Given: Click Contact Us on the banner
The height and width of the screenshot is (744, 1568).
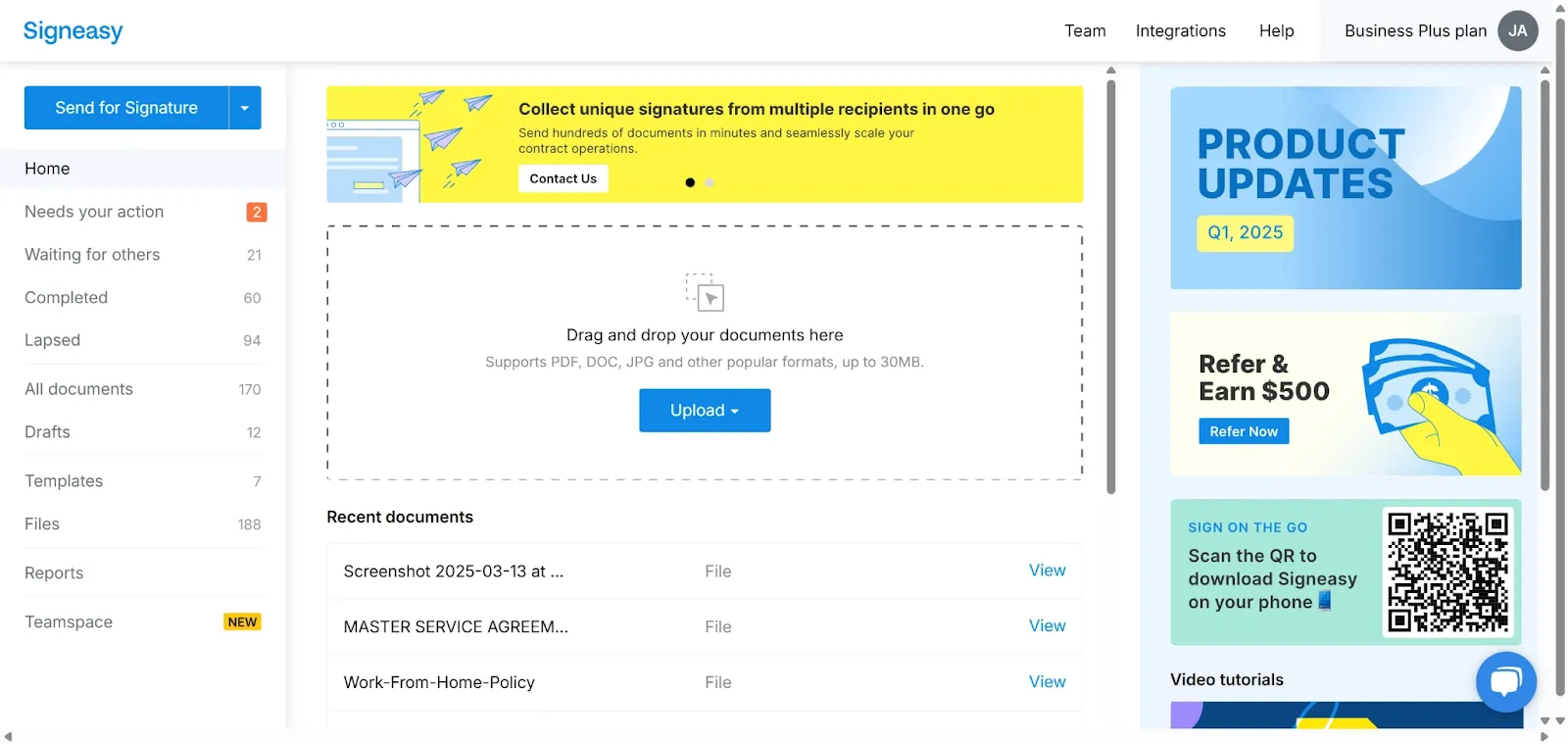Looking at the screenshot, I should (563, 178).
